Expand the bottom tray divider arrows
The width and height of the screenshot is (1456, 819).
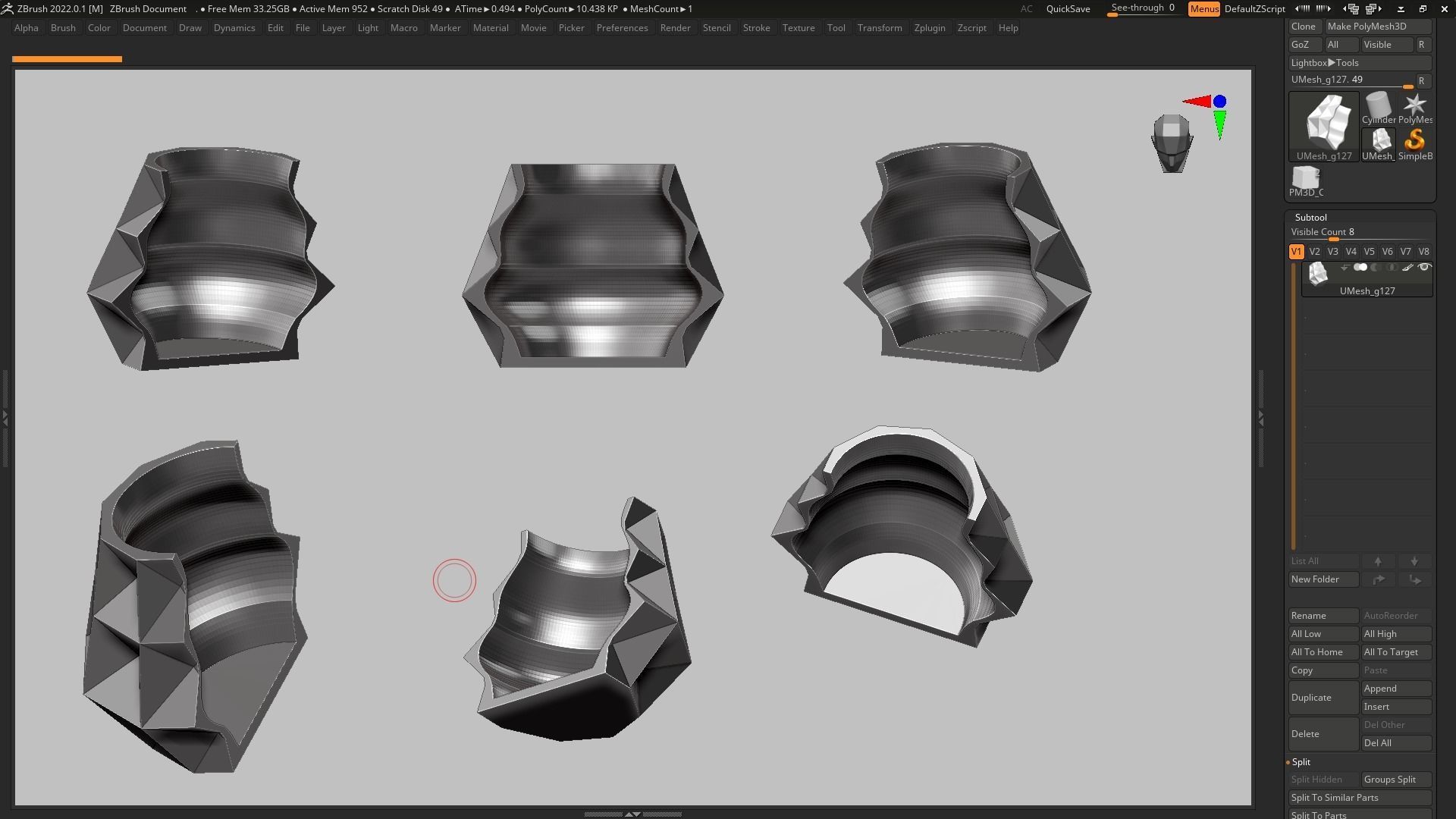click(x=632, y=814)
